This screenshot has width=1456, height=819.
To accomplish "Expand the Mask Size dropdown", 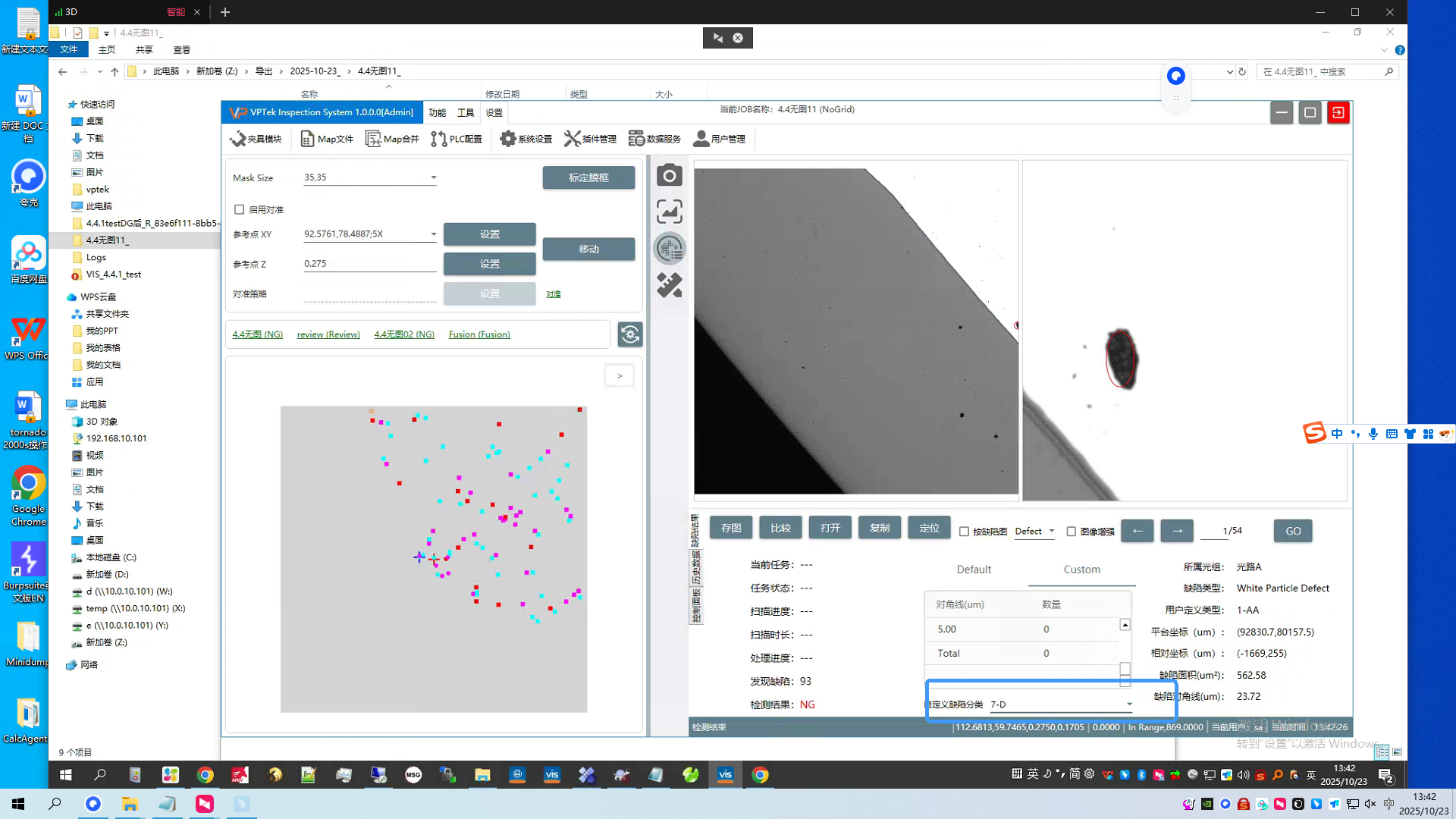I will (x=433, y=177).
